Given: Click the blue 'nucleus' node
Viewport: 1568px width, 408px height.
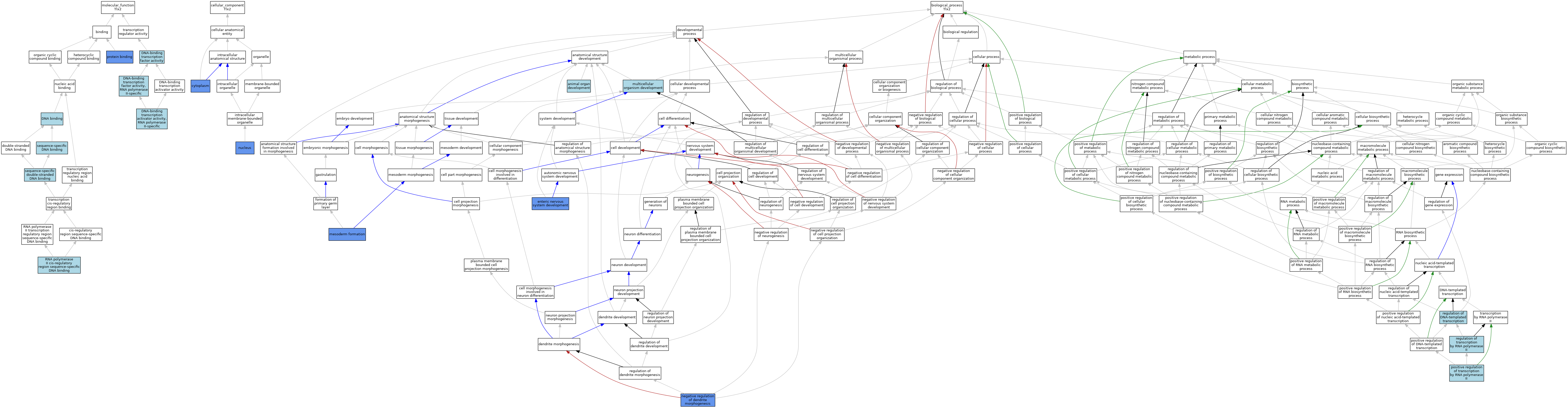Looking at the screenshot, I should click(245, 148).
